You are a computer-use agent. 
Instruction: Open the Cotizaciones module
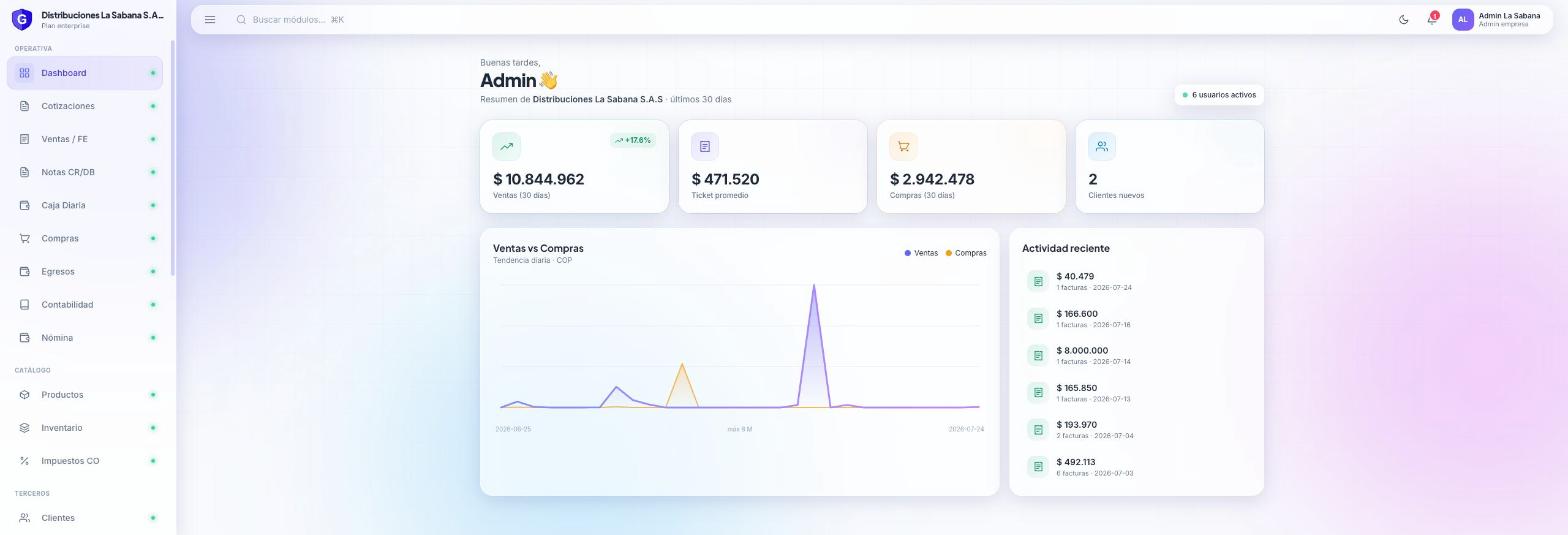coord(85,106)
